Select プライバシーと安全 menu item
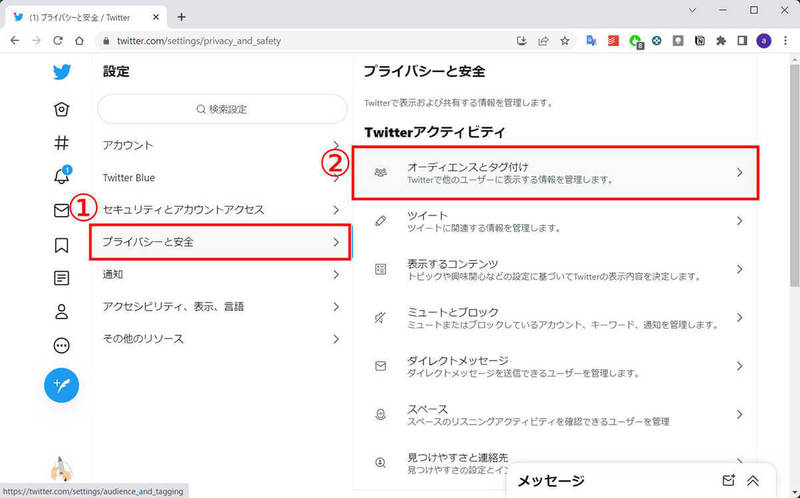The width and height of the screenshot is (800, 498). point(221,242)
